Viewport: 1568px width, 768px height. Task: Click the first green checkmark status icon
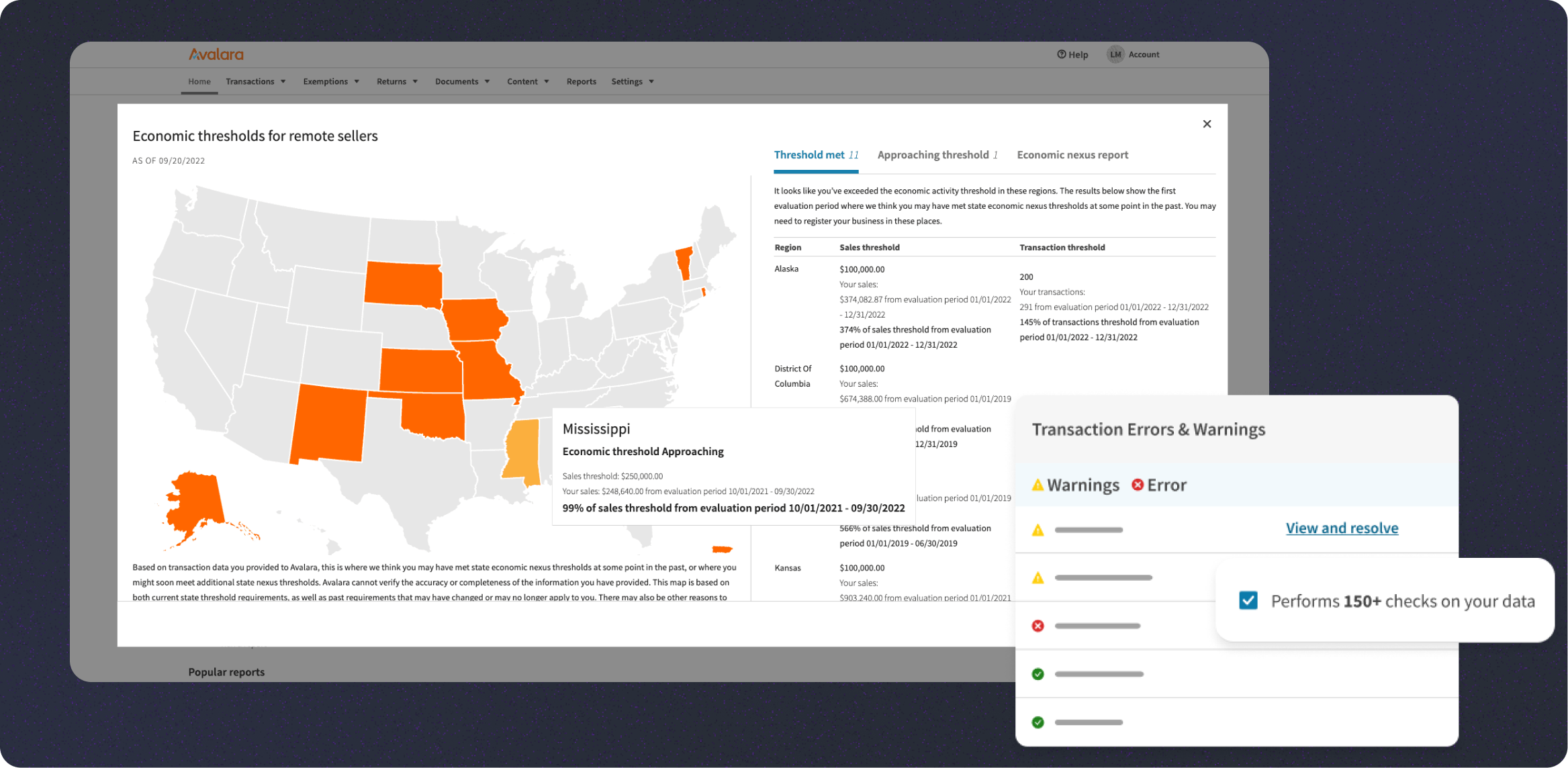pyautogui.click(x=1037, y=674)
